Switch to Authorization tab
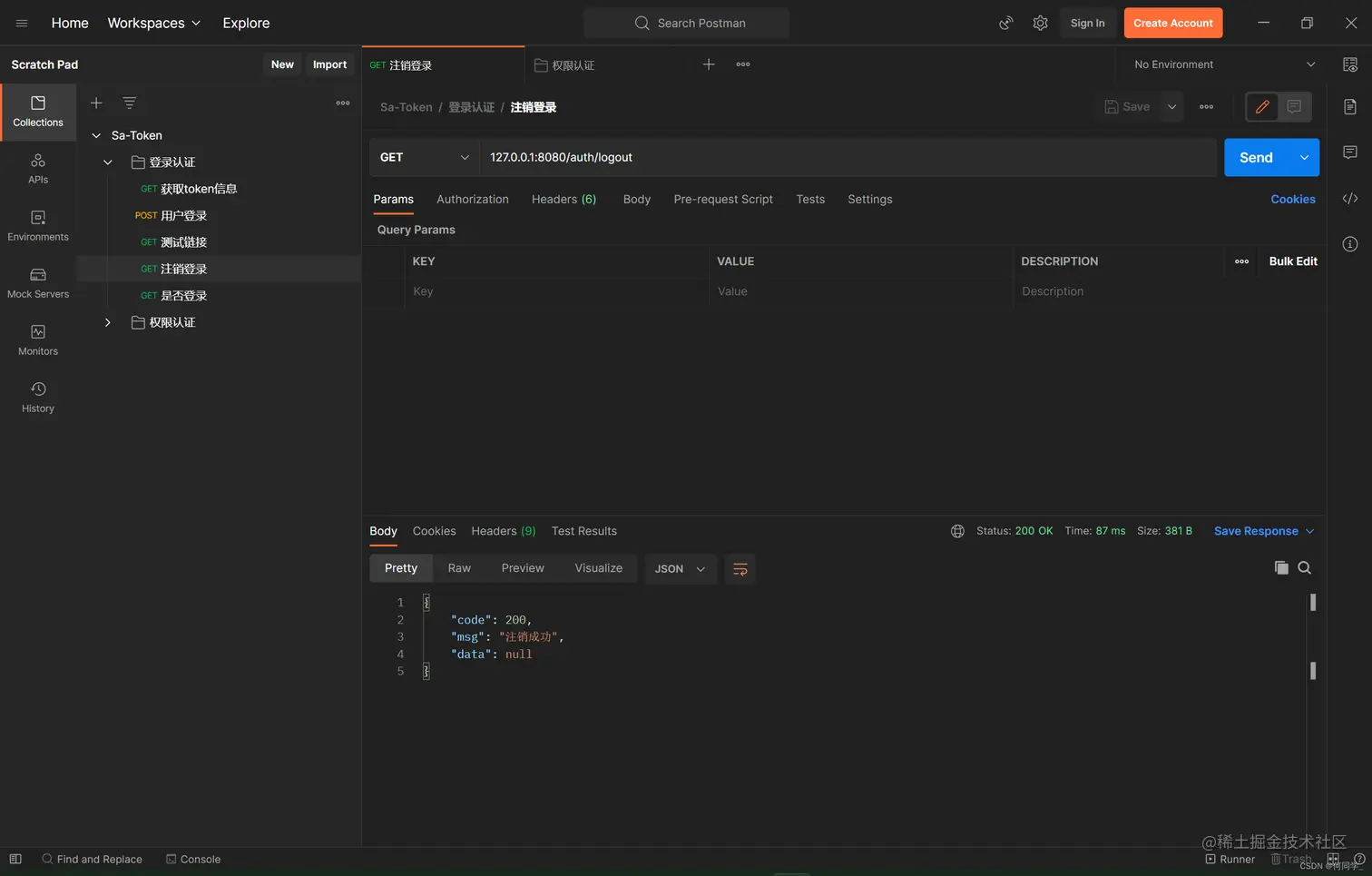This screenshot has width=1372, height=876. 473,200
